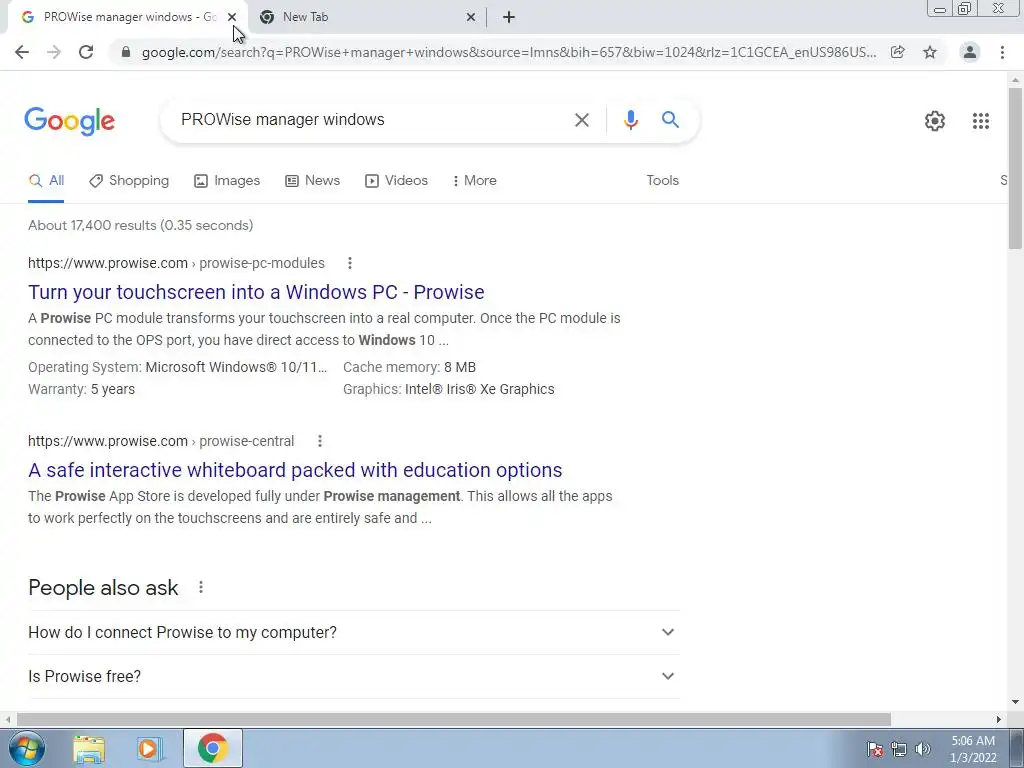Clear the search box with the X
The image size is (1024, 768).
pos(581,120)
